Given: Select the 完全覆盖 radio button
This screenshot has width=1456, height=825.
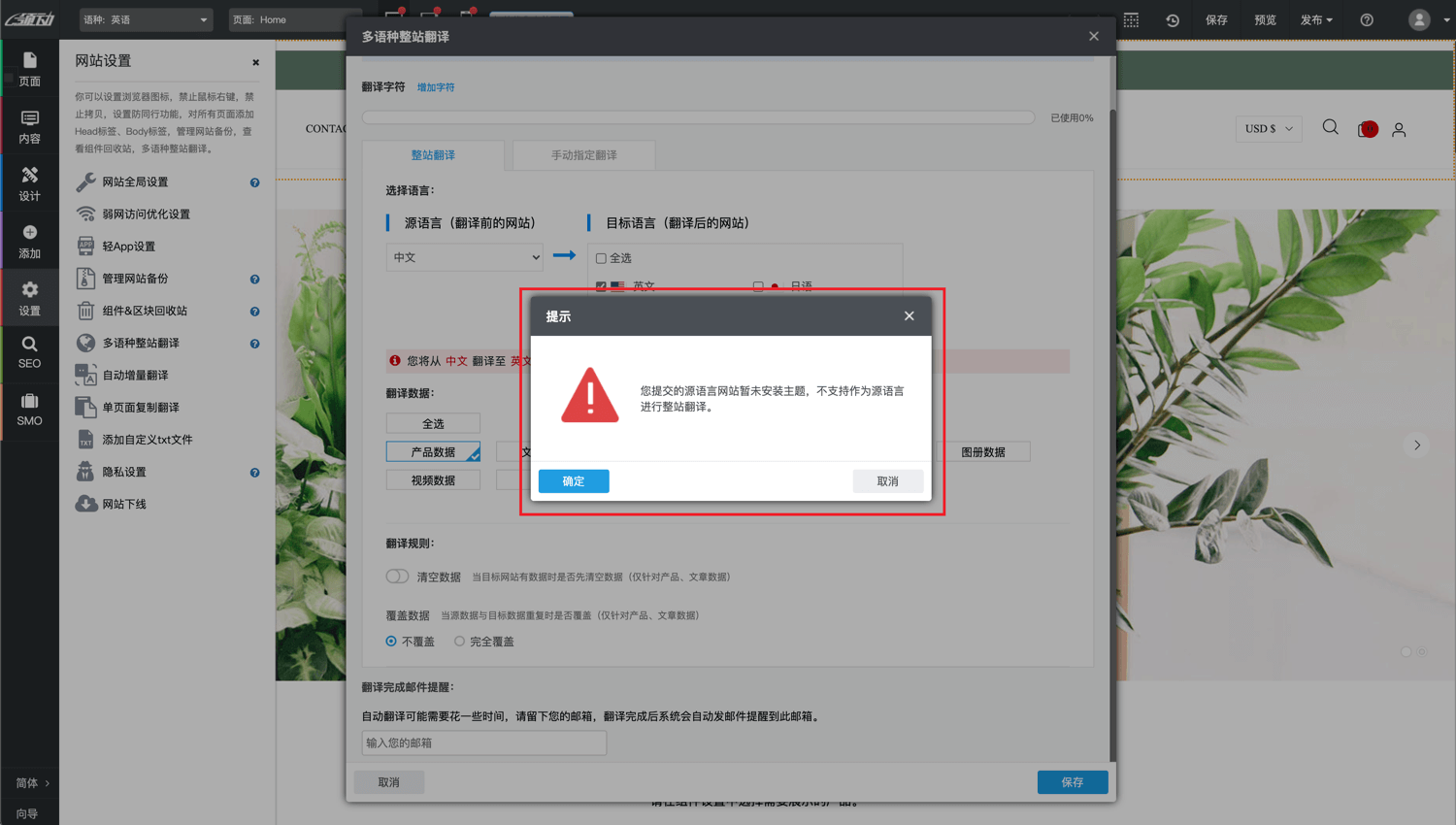Looking at the screenshot, I should 458,641.
